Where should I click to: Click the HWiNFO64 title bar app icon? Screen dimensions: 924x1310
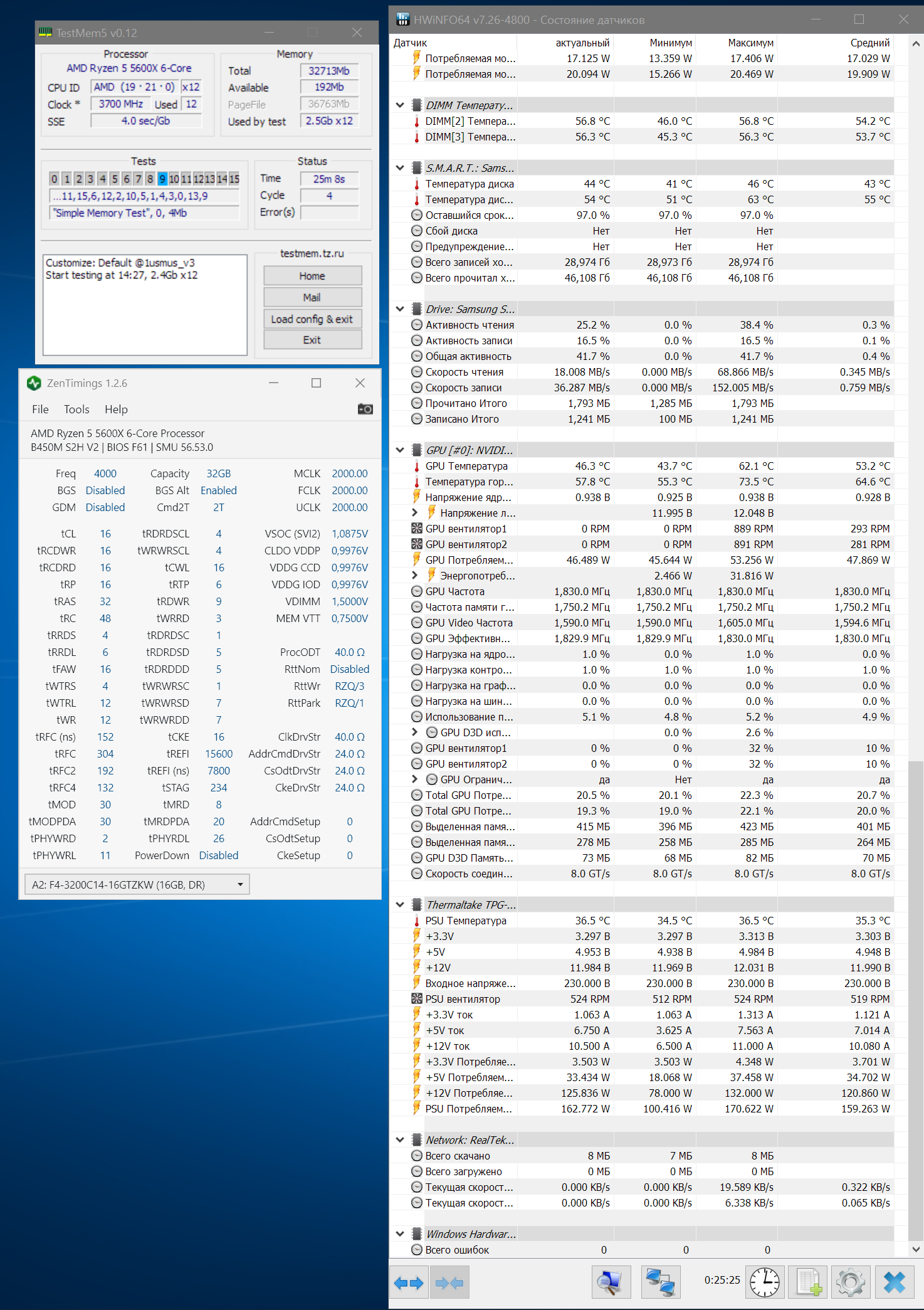pos(402,19)
